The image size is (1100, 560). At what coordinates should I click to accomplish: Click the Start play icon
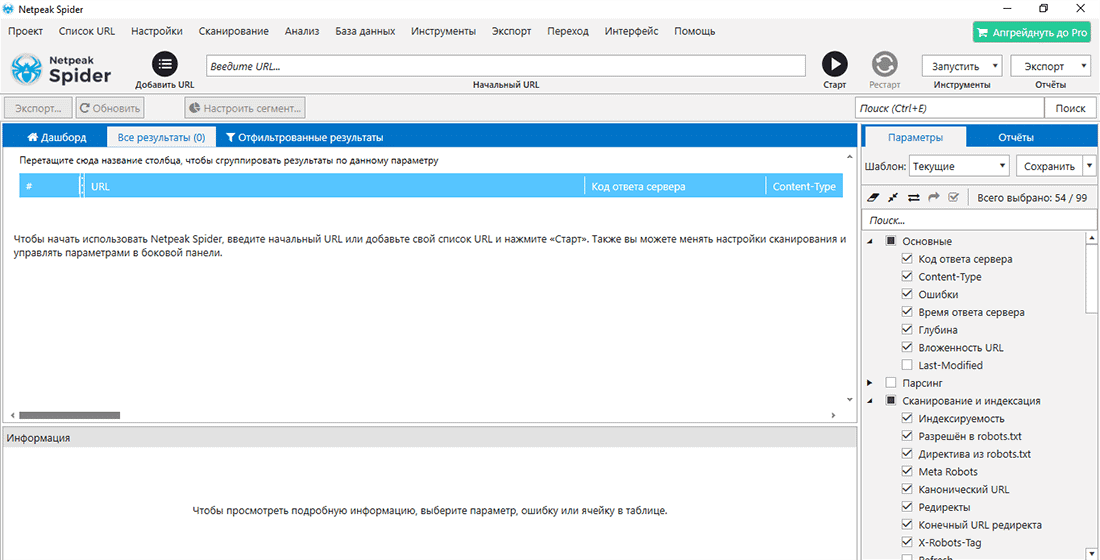tap(835, 64)
